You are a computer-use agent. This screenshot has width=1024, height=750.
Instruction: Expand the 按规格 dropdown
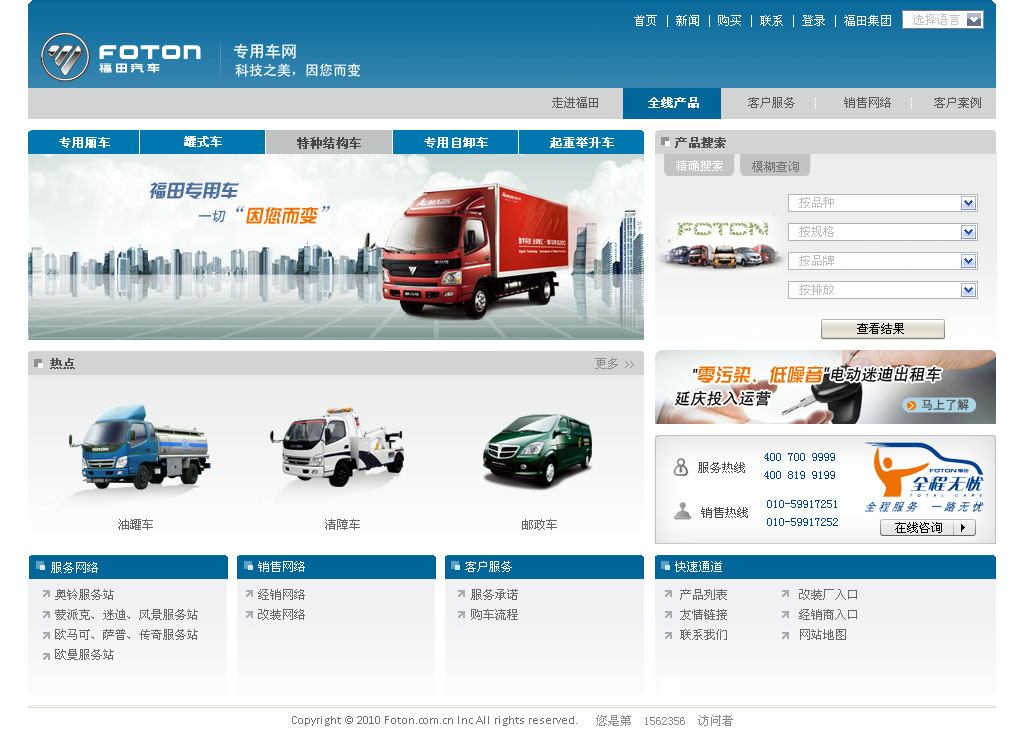[x=882, y=232]
